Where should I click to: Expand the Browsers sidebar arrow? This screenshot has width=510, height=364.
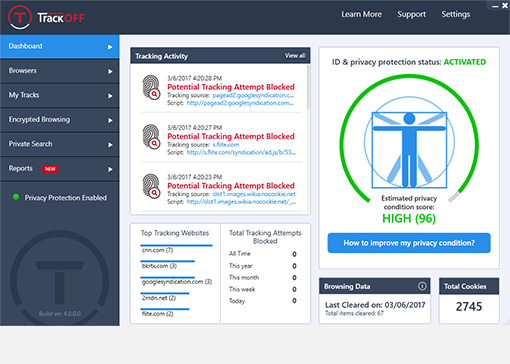110,71
